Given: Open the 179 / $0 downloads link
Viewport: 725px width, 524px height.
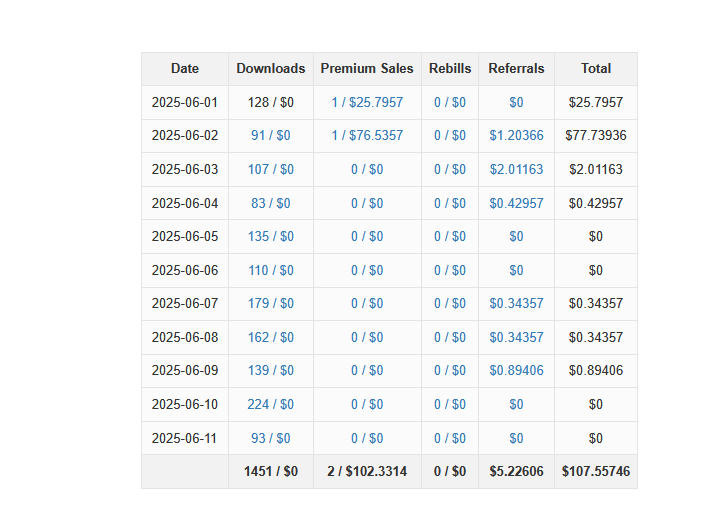Looking at the screenshot, I should [270, 303].
